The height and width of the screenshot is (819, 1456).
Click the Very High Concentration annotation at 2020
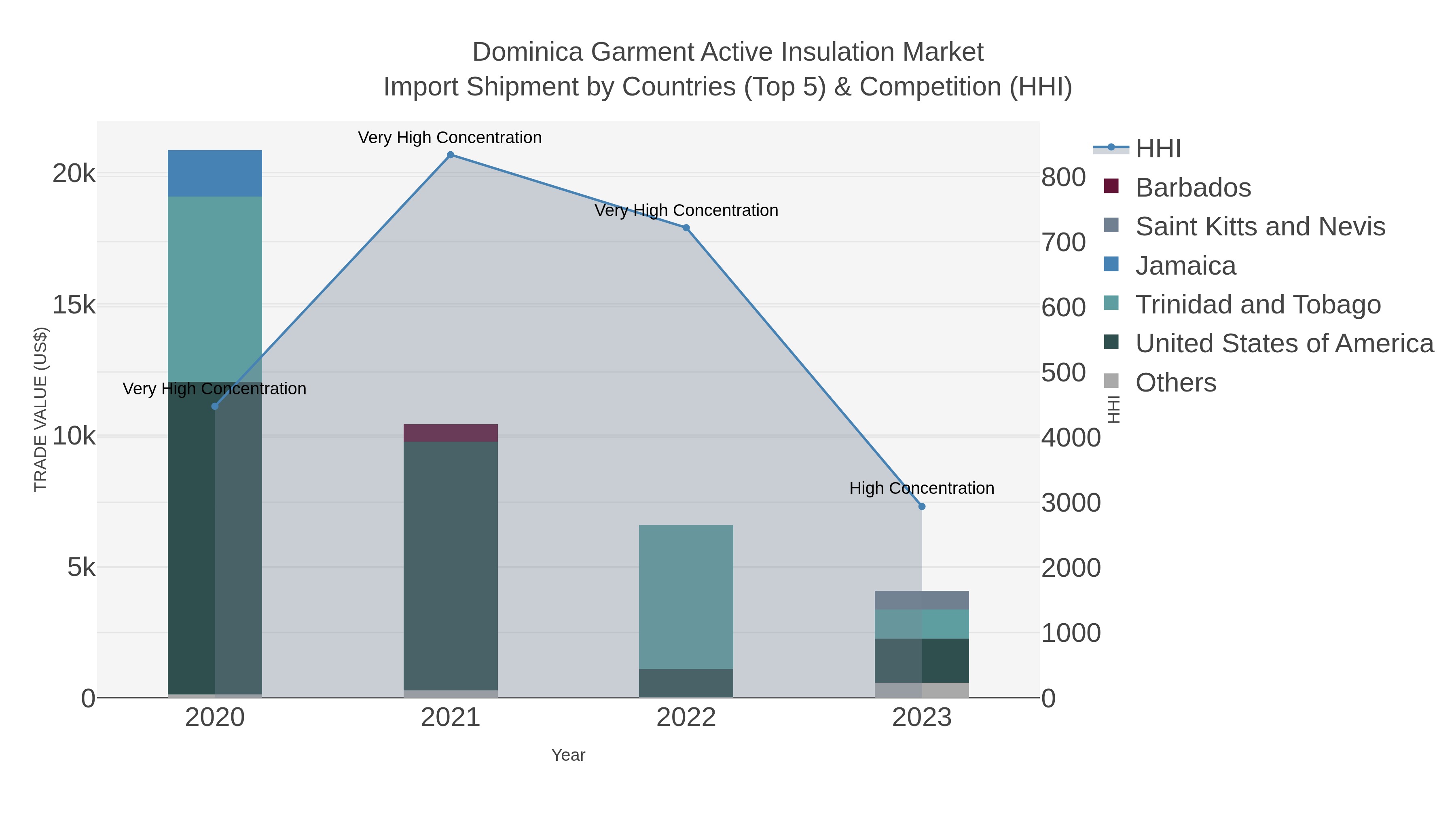coord(215,389)
